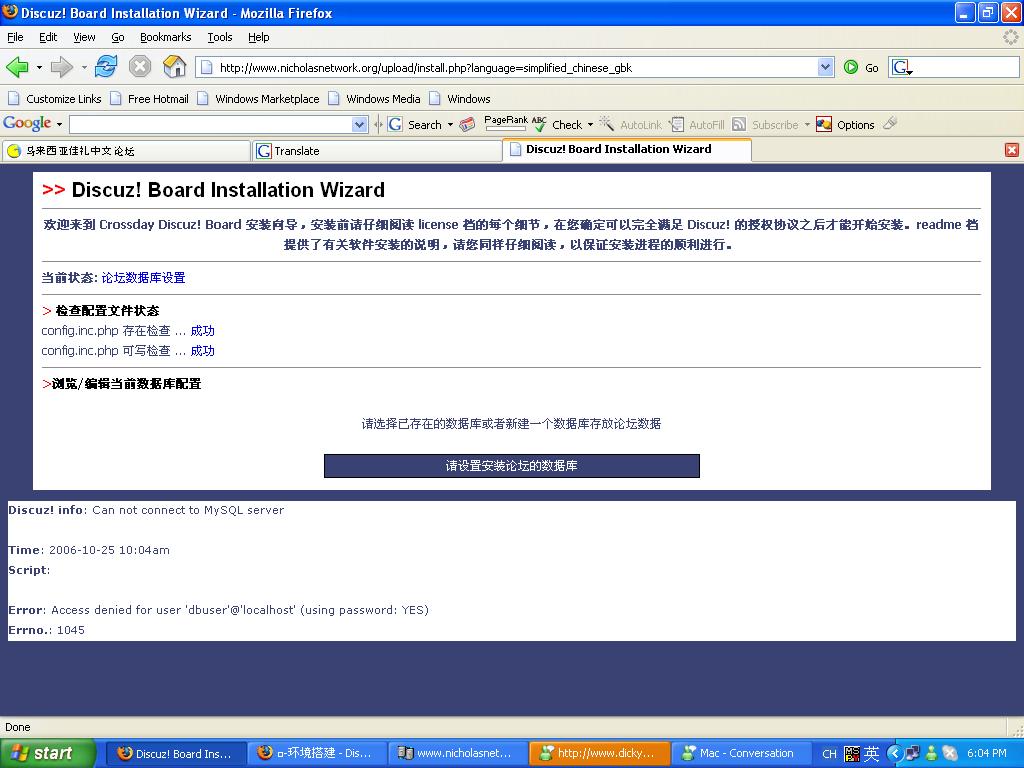Viewport: 1024px width, 768px height.
Task: Click the Subscribe feed button
Action: point(765,124)
